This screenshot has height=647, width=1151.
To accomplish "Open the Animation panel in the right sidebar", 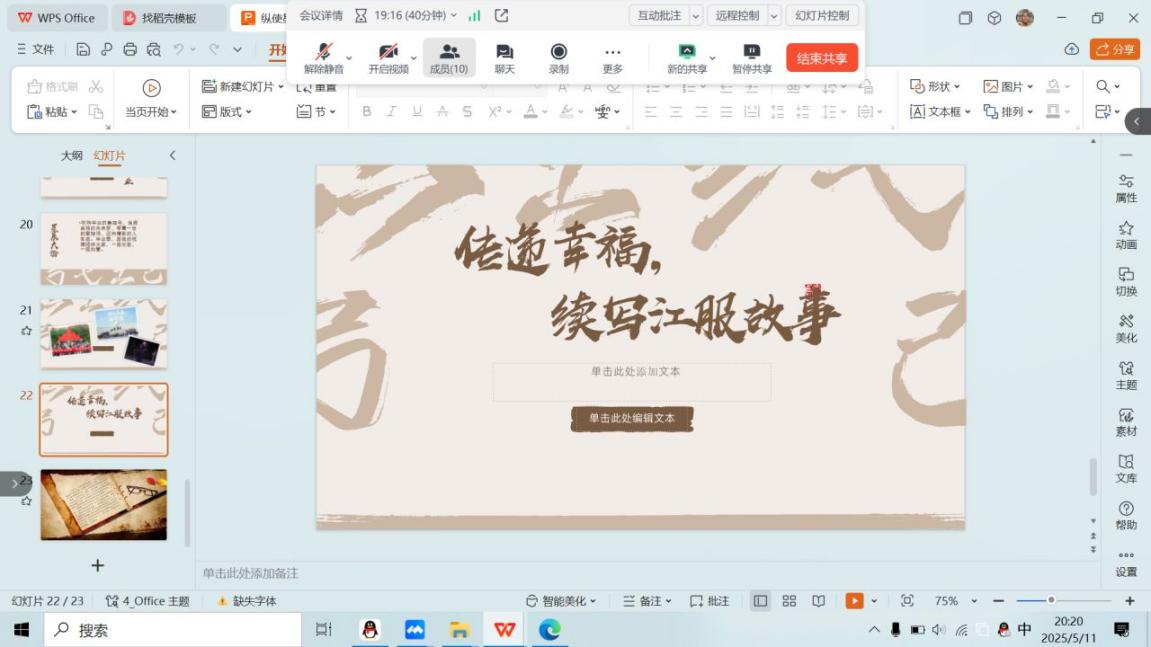I will tap(1126, 235).
